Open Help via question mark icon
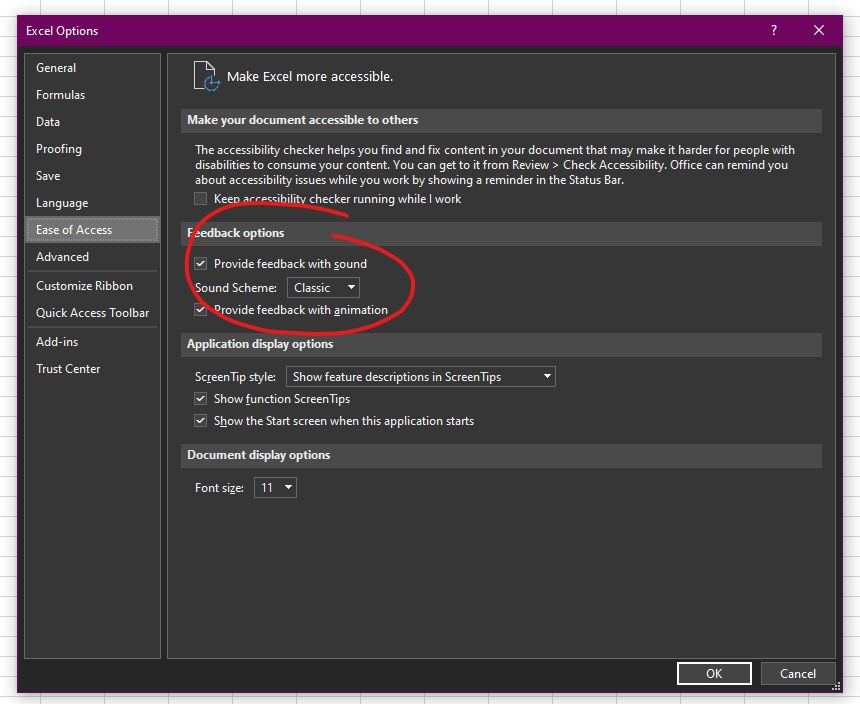The width and height of the screenshot is (860, 704). (x=773, y=30)
